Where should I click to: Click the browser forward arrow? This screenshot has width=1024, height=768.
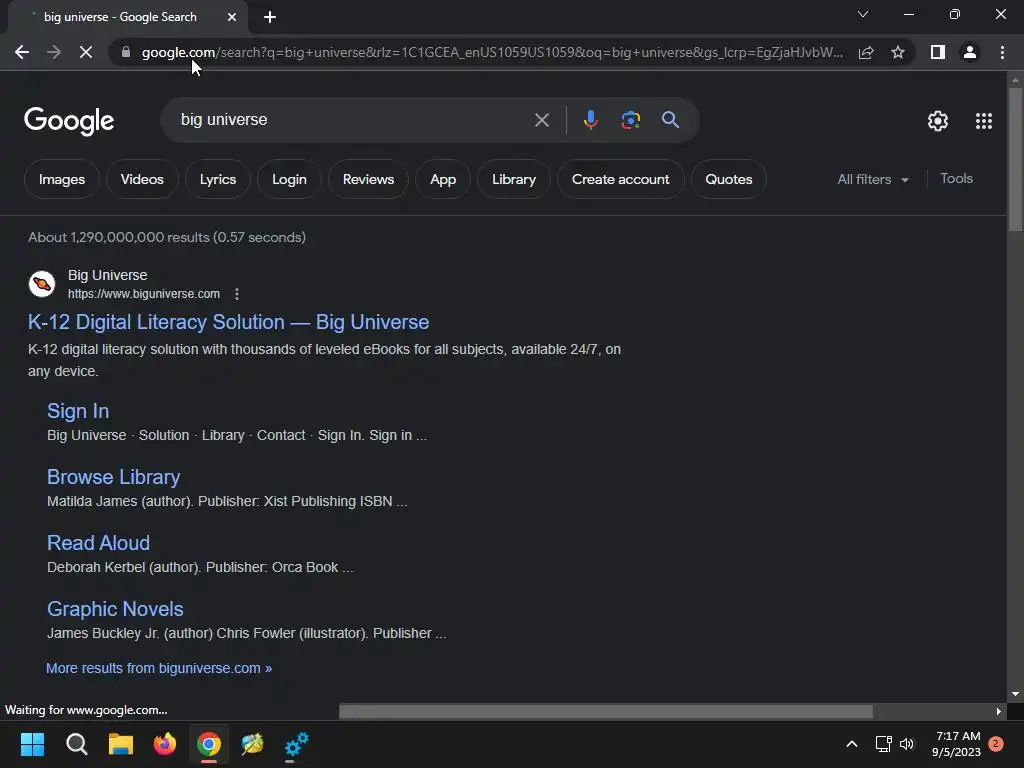click(54, 52)
